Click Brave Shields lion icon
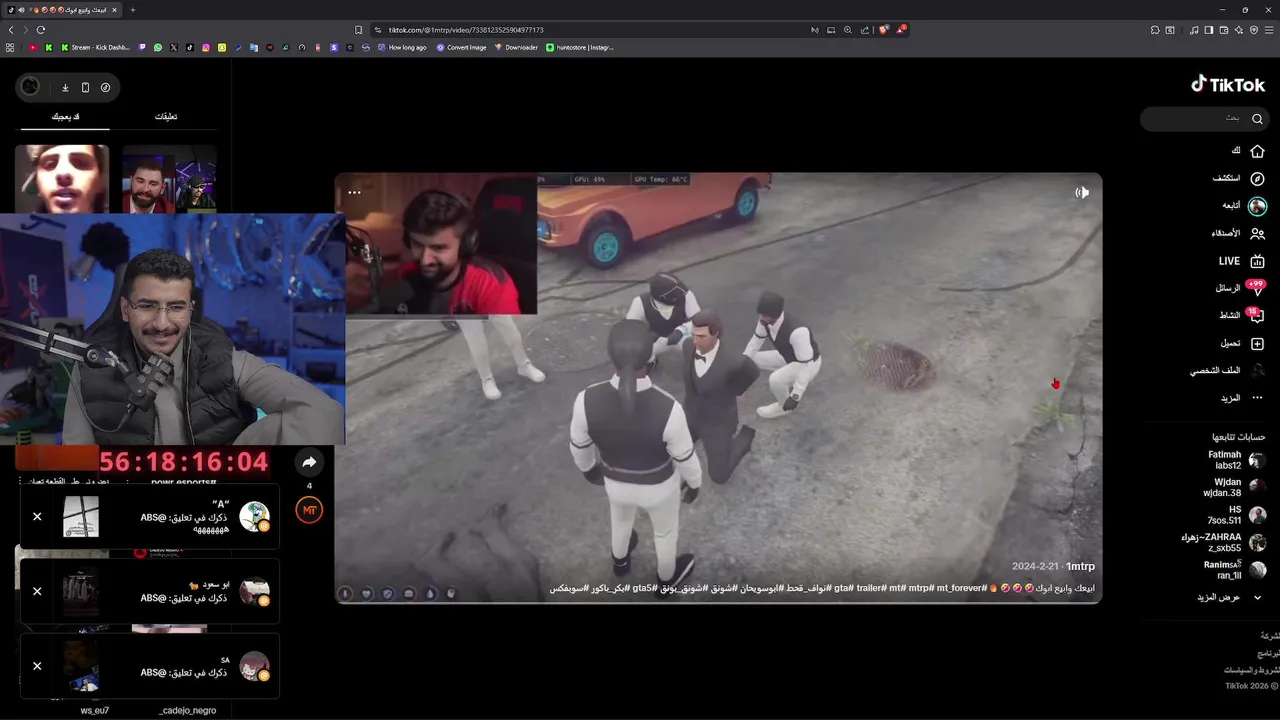 pyautogui.click(x=884, y=30)
